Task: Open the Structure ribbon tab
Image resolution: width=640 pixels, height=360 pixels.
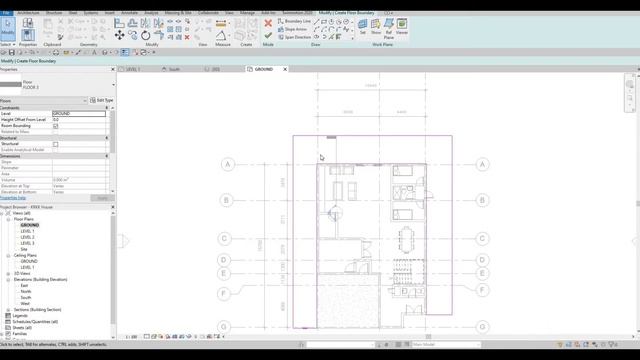Action: click(54, 13)
